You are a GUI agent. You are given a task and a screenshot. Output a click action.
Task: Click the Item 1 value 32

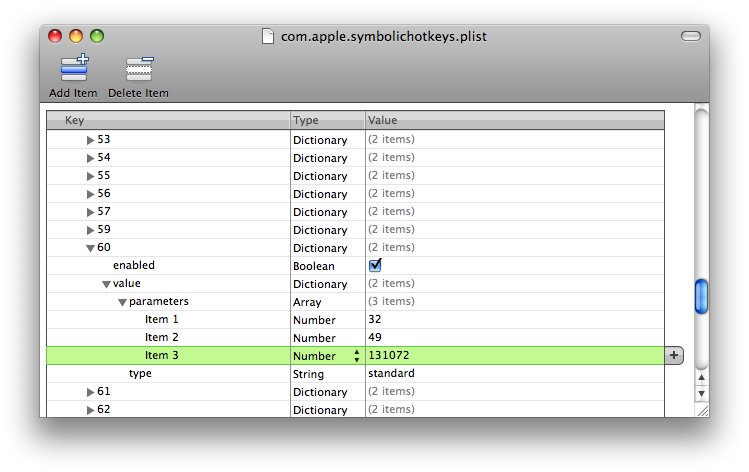375,319
